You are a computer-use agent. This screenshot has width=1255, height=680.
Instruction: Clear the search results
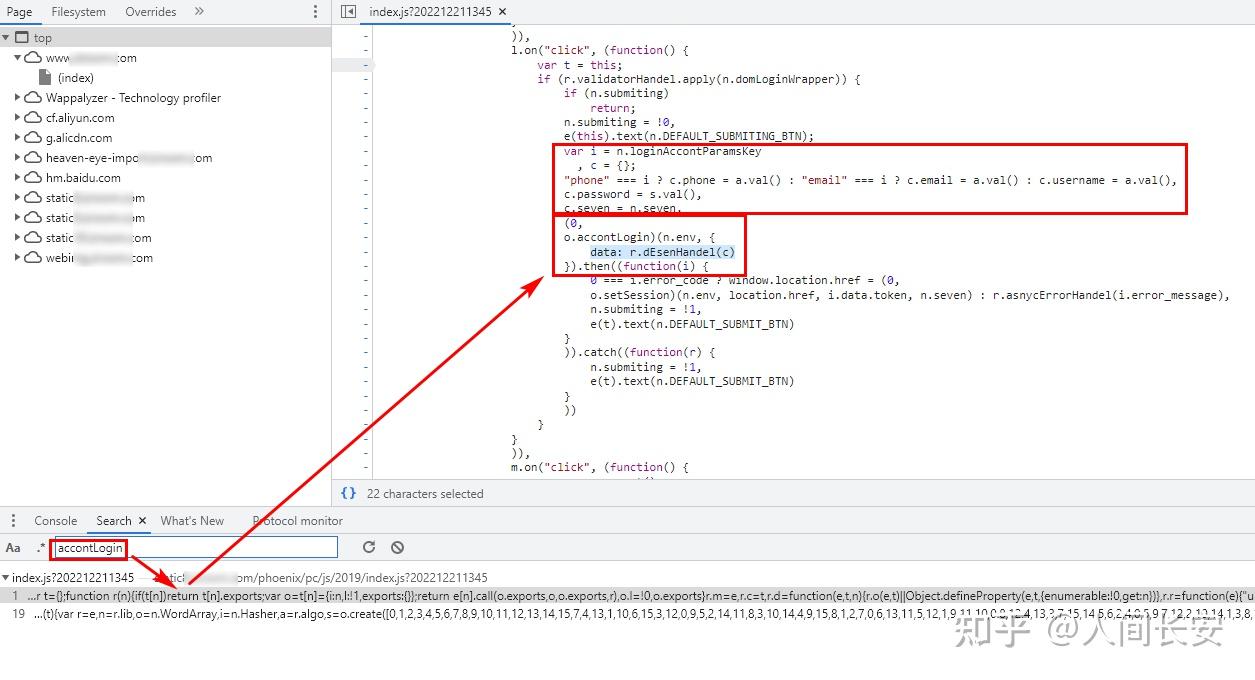click(x=397, y=547)
